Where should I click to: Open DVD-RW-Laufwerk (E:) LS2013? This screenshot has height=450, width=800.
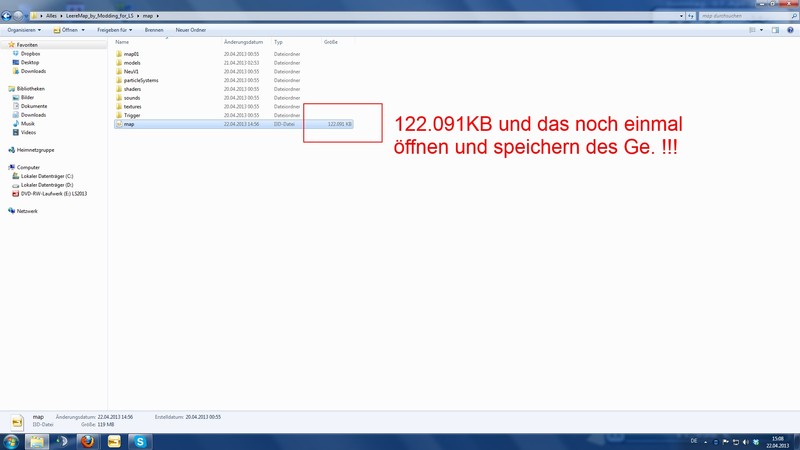(54, 194)
